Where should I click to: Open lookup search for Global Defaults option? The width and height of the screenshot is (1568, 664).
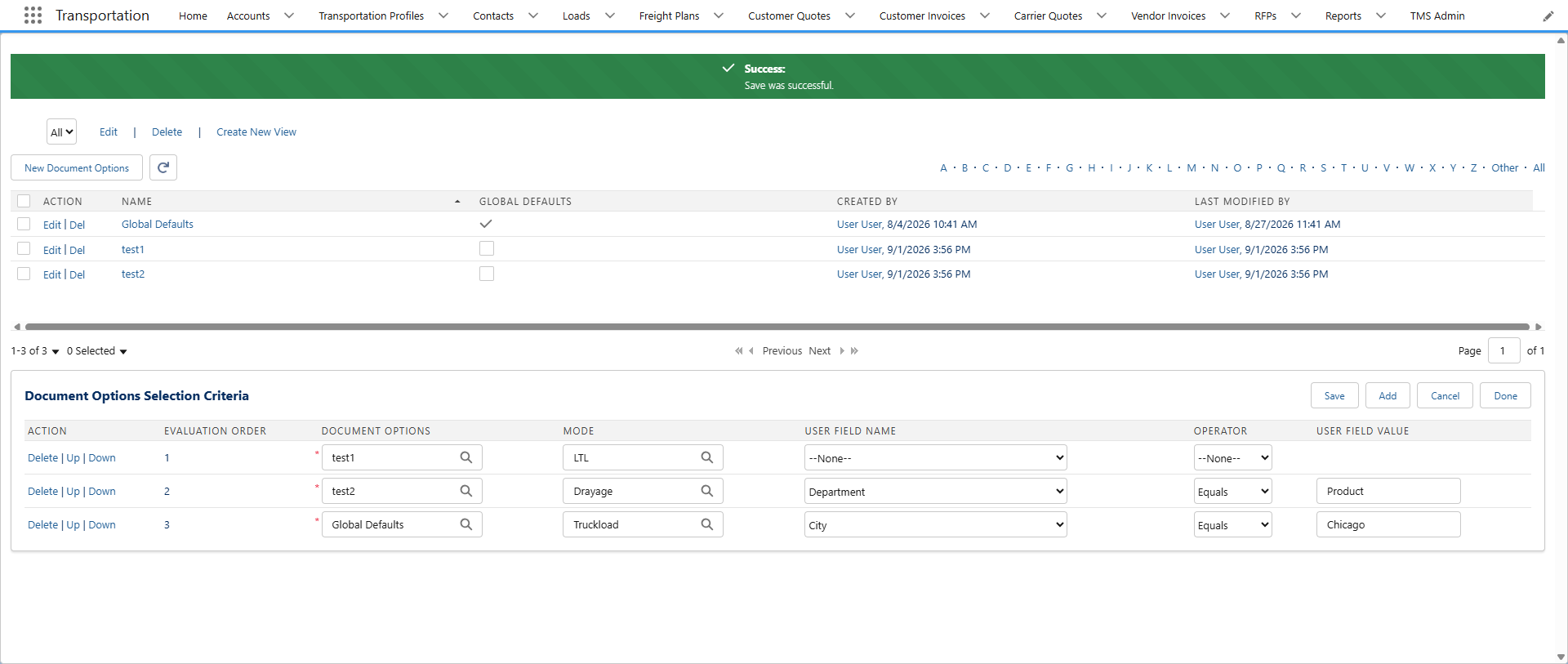click(x=466, y=524)
